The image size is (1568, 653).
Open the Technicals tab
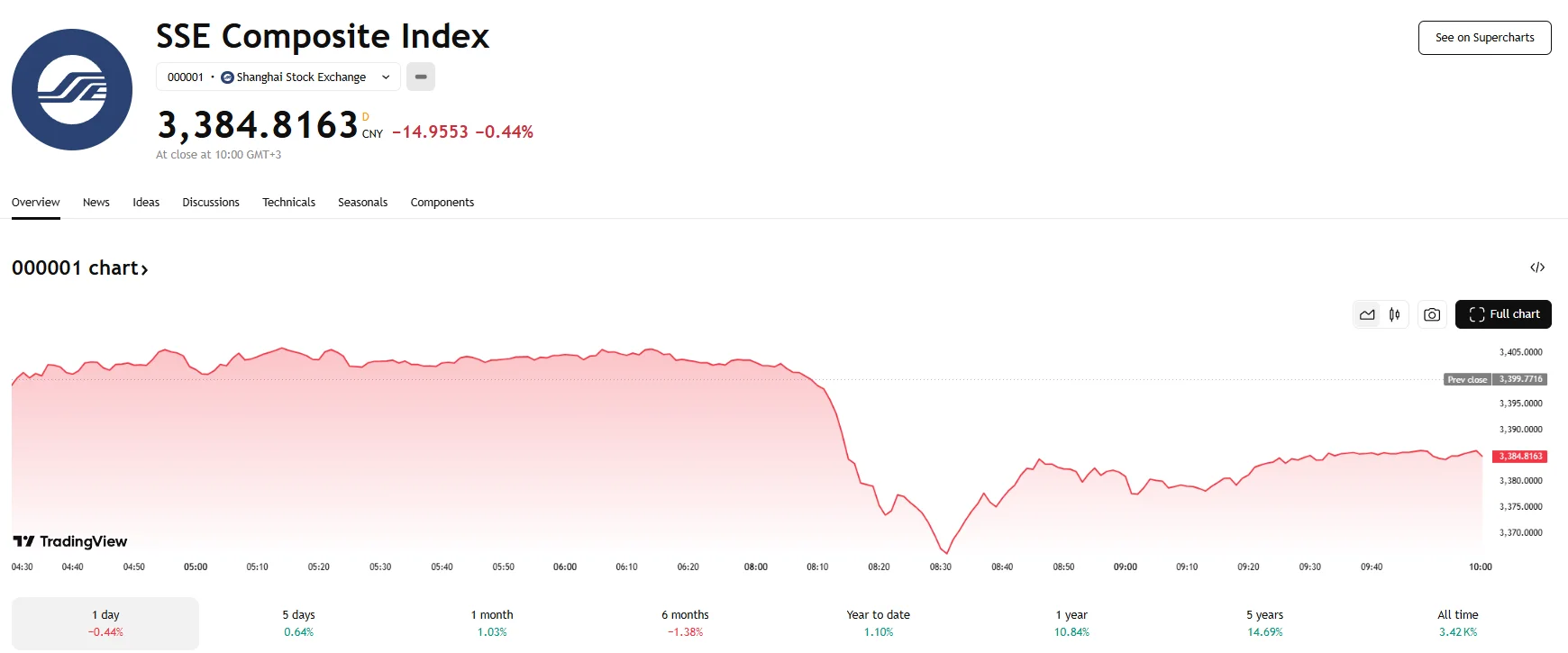[x=288, y=203]
